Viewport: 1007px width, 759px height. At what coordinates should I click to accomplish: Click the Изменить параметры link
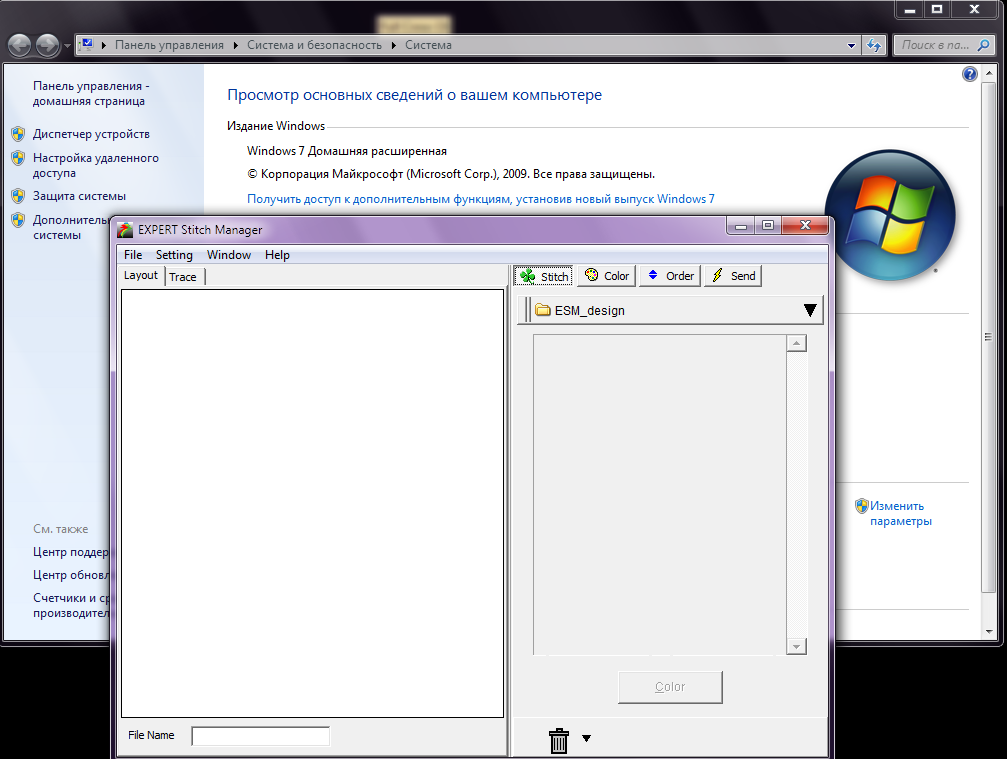tap(899, 513)
